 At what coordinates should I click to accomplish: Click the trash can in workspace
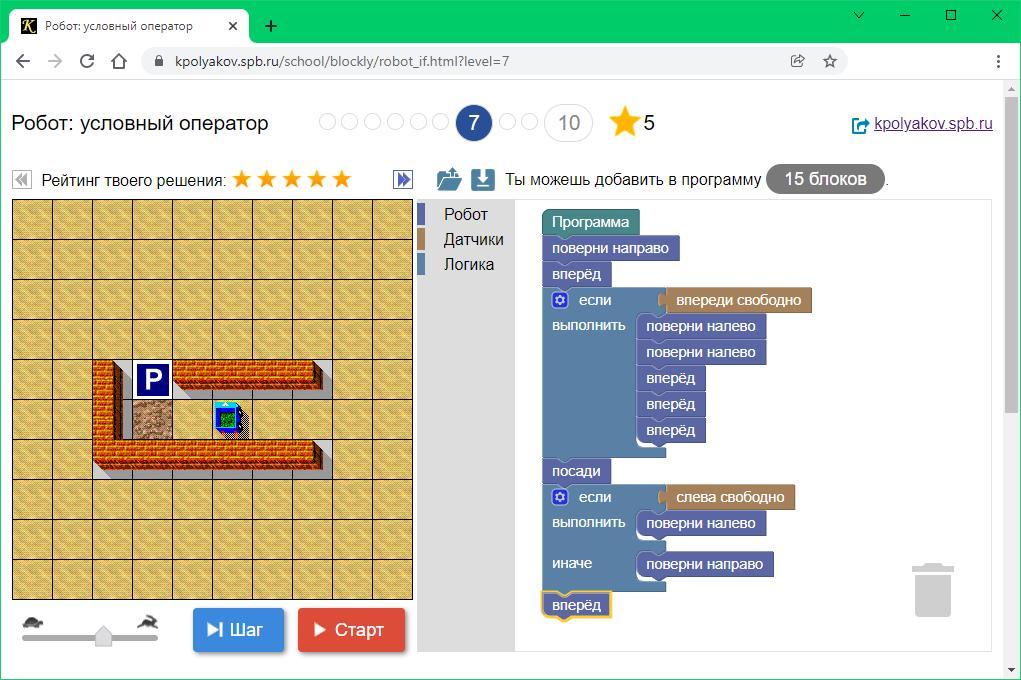tap(932, 590)
